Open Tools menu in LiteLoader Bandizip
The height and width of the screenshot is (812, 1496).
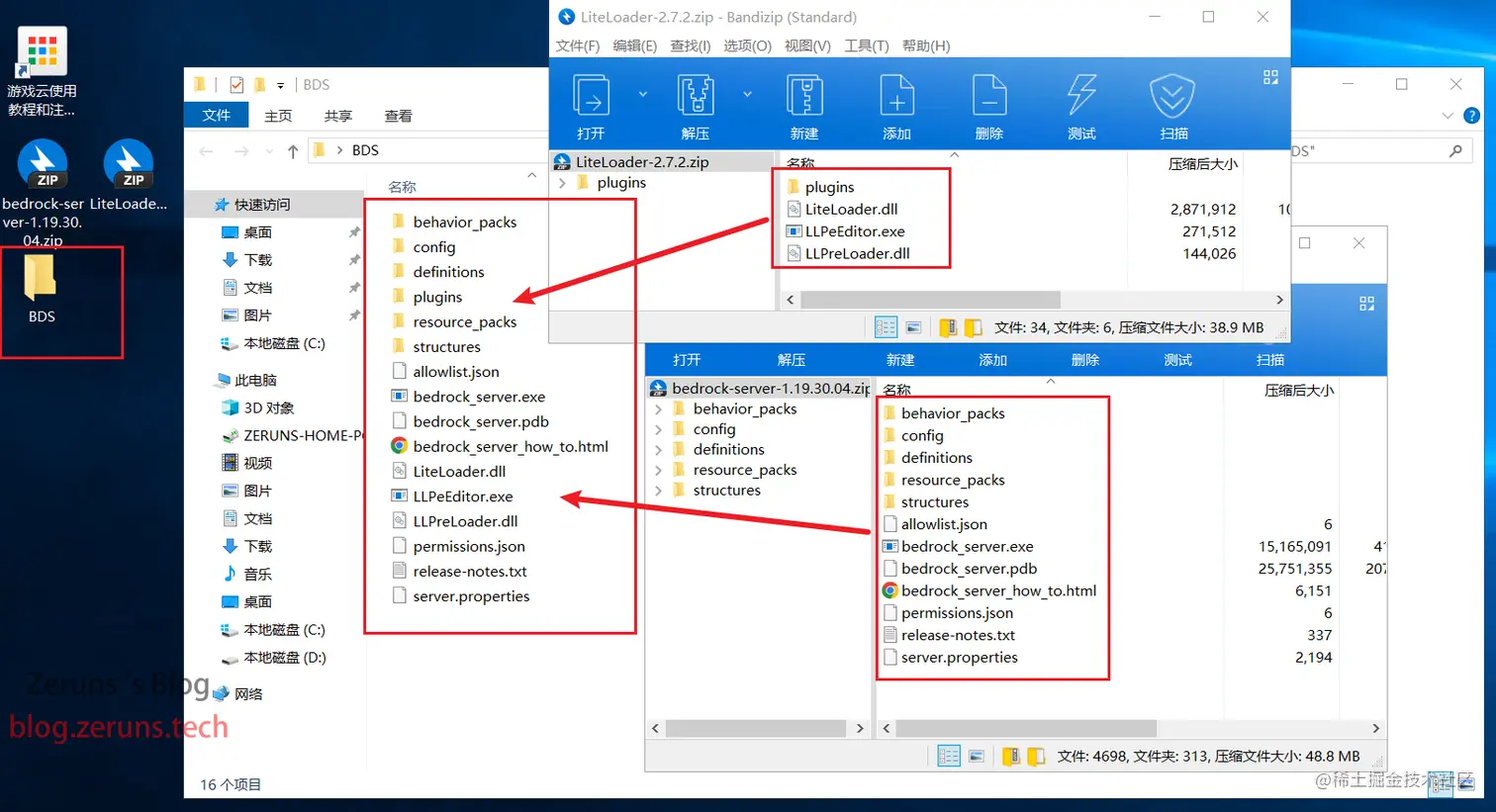[867, 45]
